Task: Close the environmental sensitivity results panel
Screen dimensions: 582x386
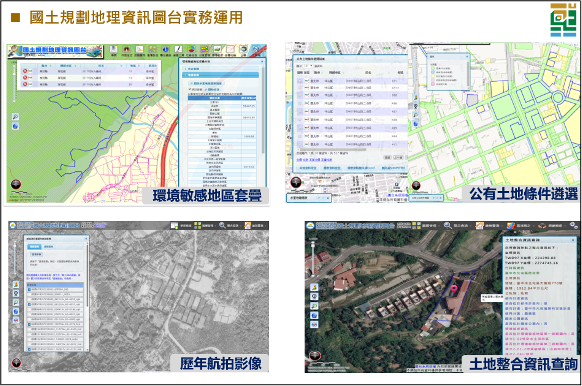Action: click(x=262, y=61)
